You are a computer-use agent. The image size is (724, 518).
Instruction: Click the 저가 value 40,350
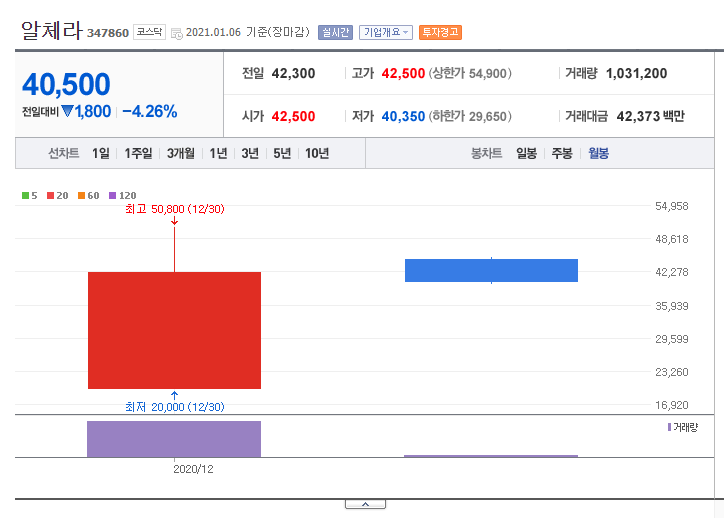(403, 116)
